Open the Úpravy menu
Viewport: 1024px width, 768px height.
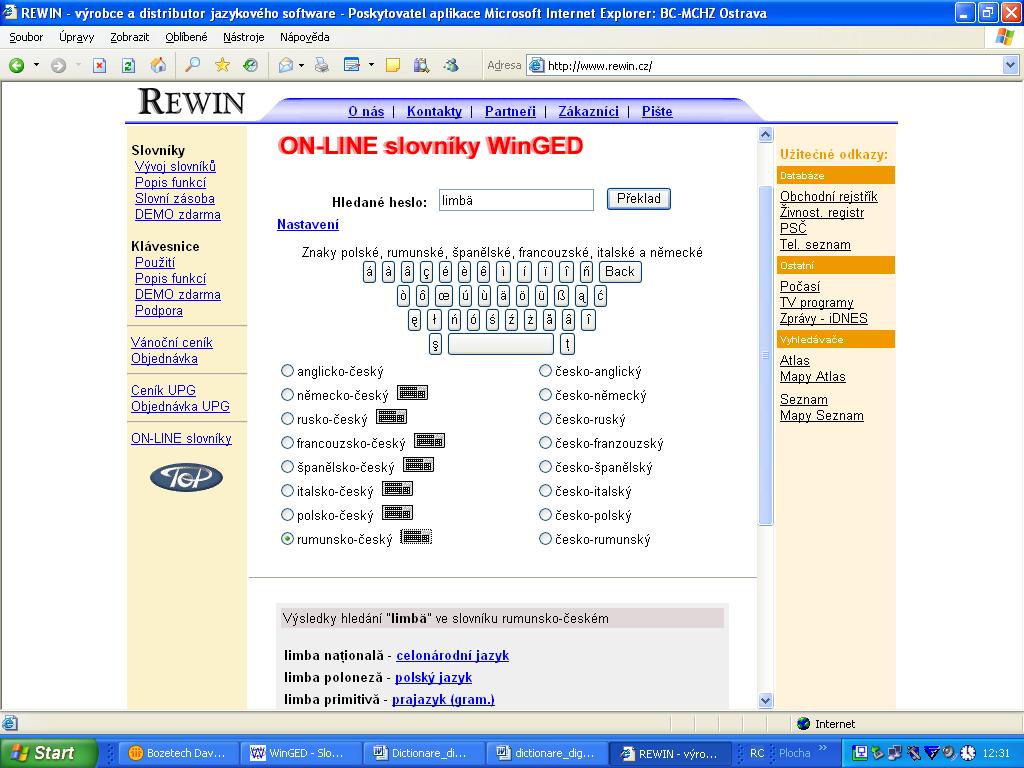(x=76, y=37)
